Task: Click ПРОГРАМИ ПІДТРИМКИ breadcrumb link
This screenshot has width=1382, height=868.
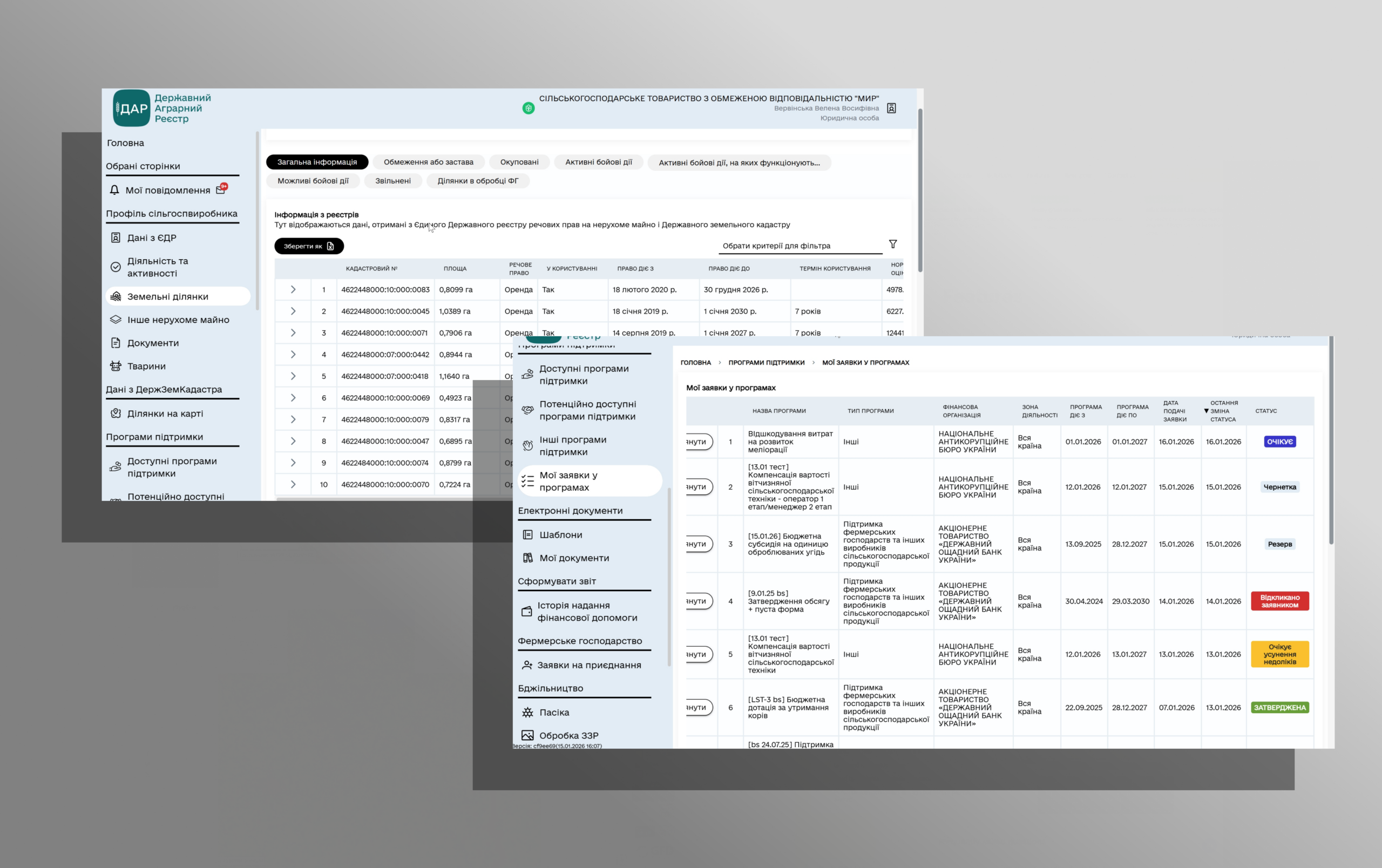Action: [x=766, y=363]
